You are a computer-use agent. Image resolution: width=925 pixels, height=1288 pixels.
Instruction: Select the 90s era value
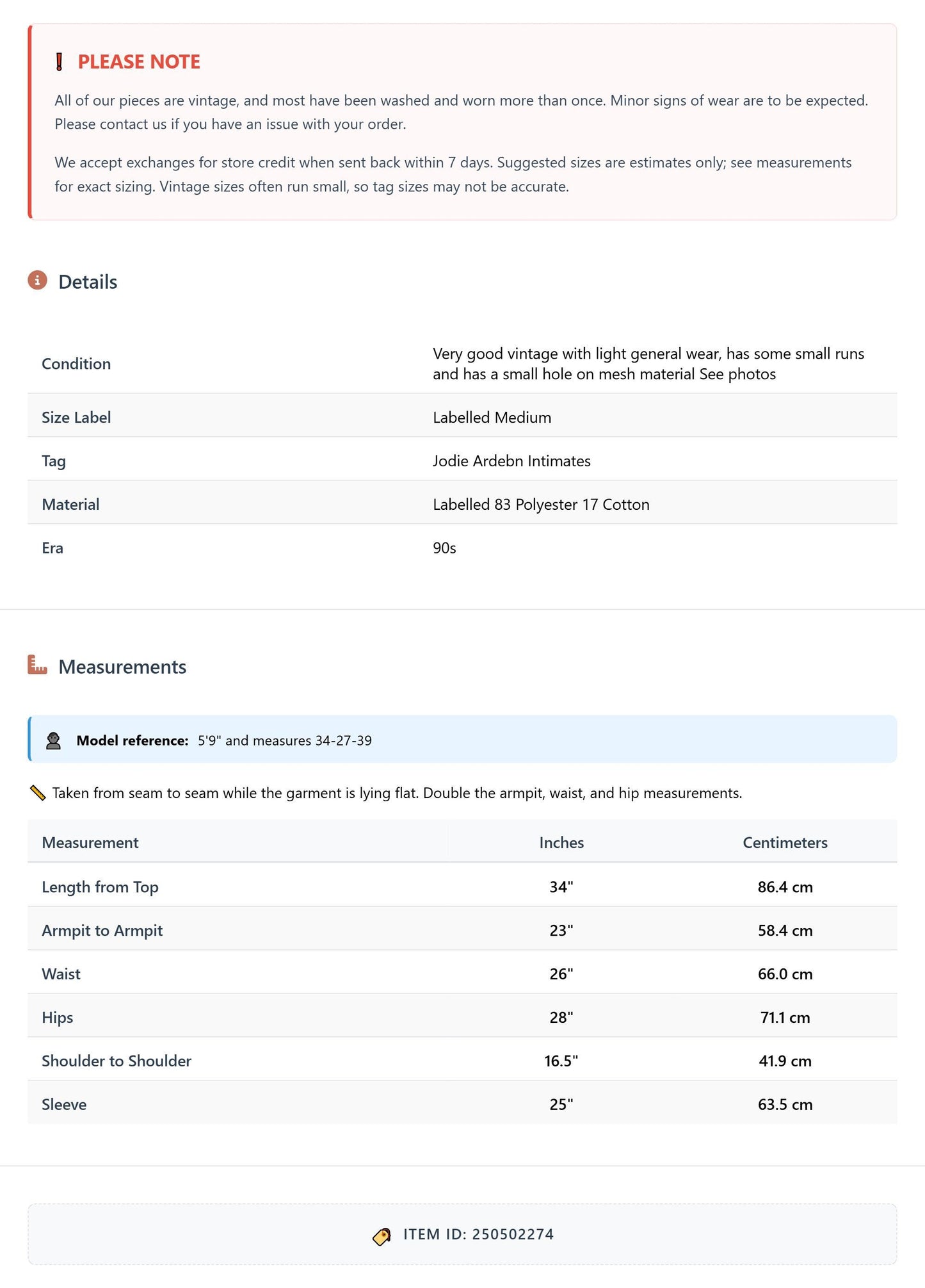pos(444,548)
